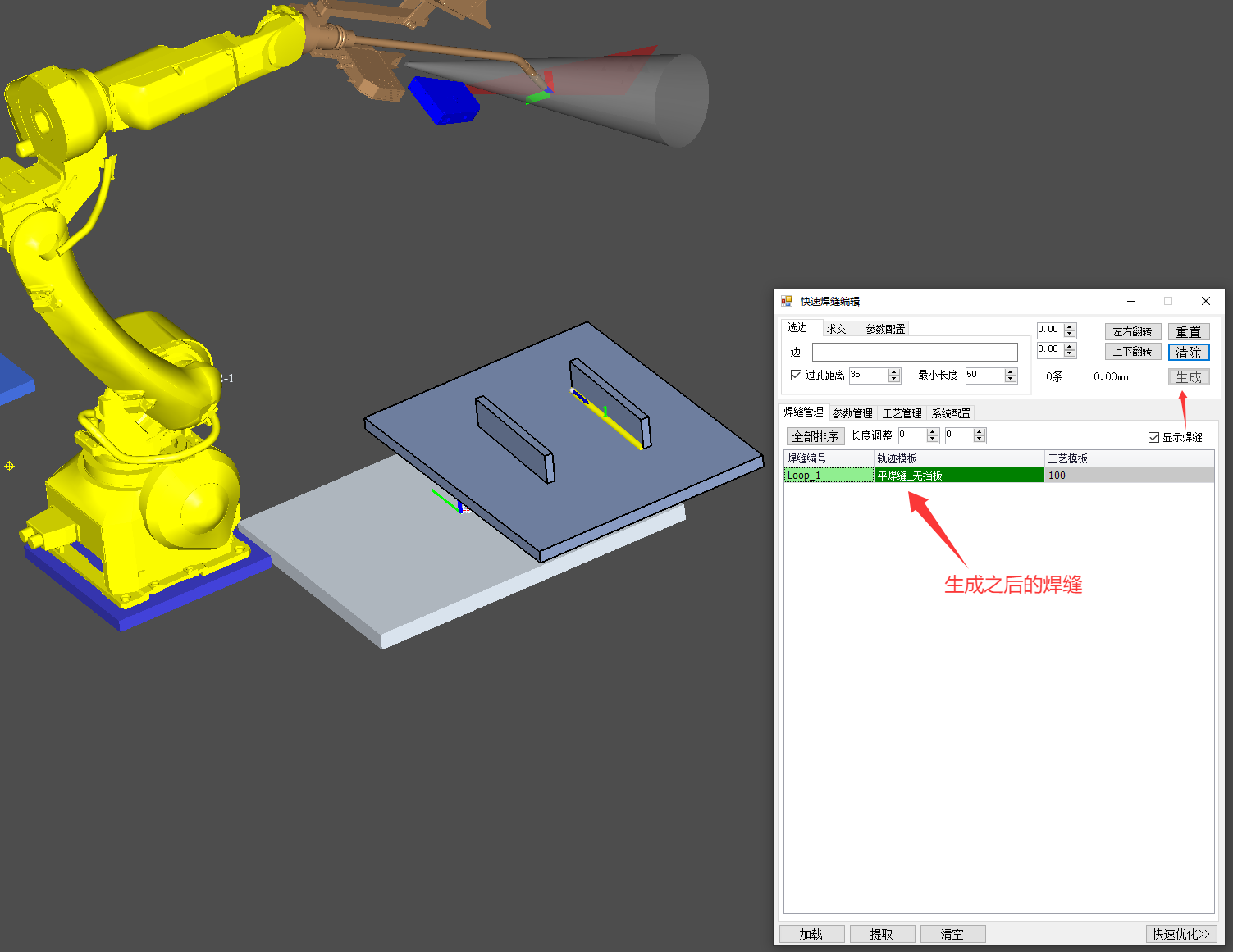Click the 全部排序 button
The height and width of the screenshot is (952, 1233).
(x=815, y=436)
